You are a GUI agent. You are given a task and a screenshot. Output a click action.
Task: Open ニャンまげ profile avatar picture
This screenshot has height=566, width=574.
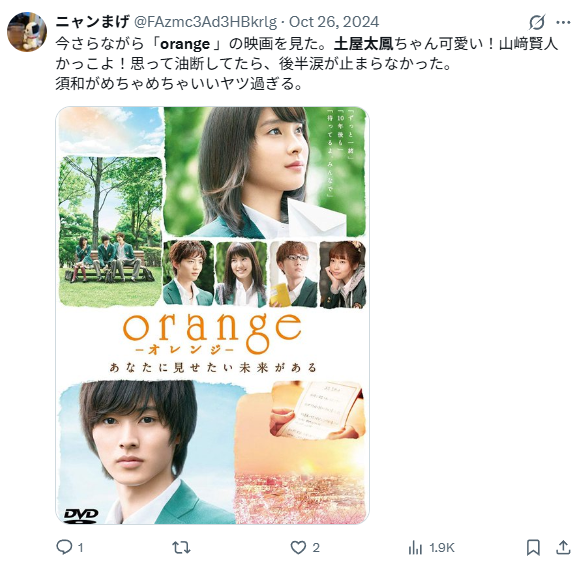coord(27,31)
